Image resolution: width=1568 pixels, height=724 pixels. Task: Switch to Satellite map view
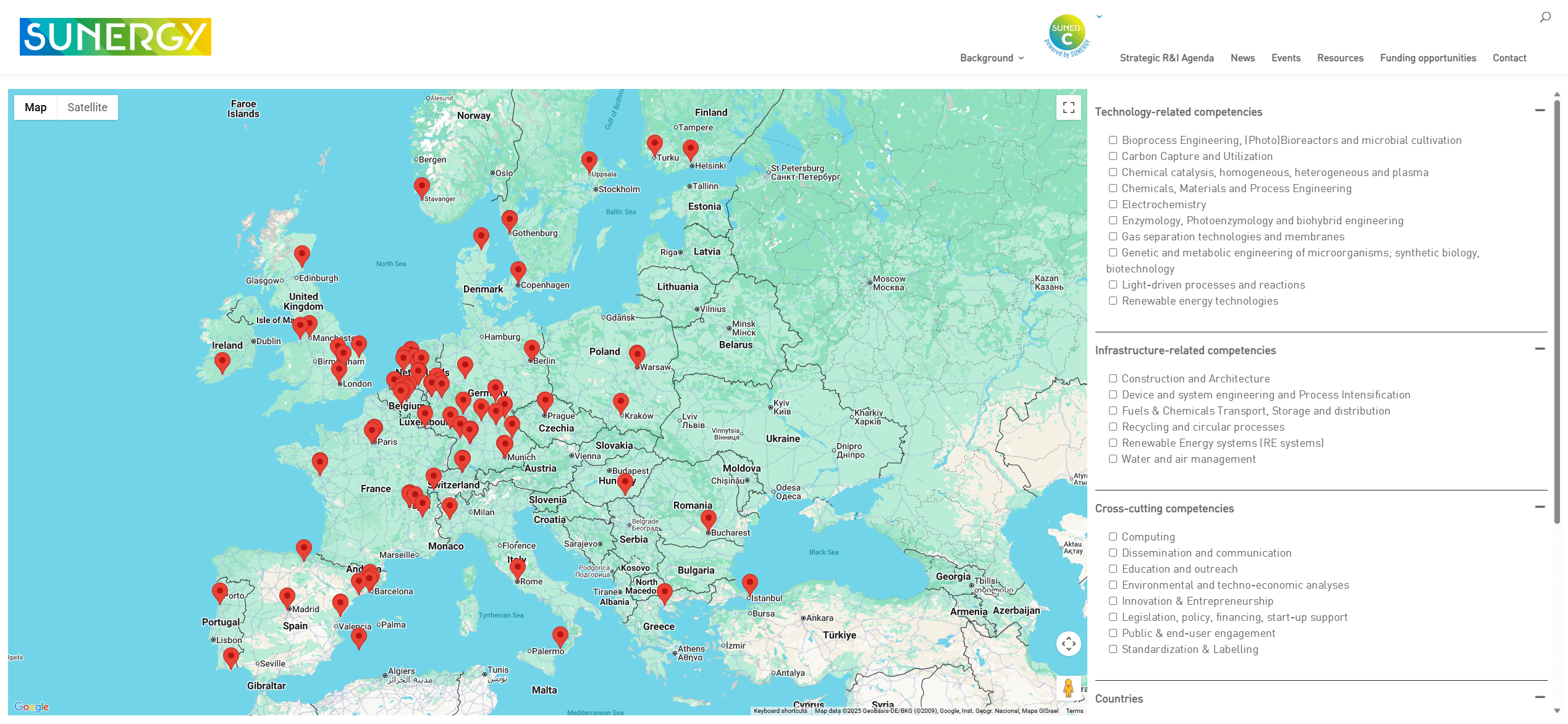pyautogui.click(x=87, y=107)
